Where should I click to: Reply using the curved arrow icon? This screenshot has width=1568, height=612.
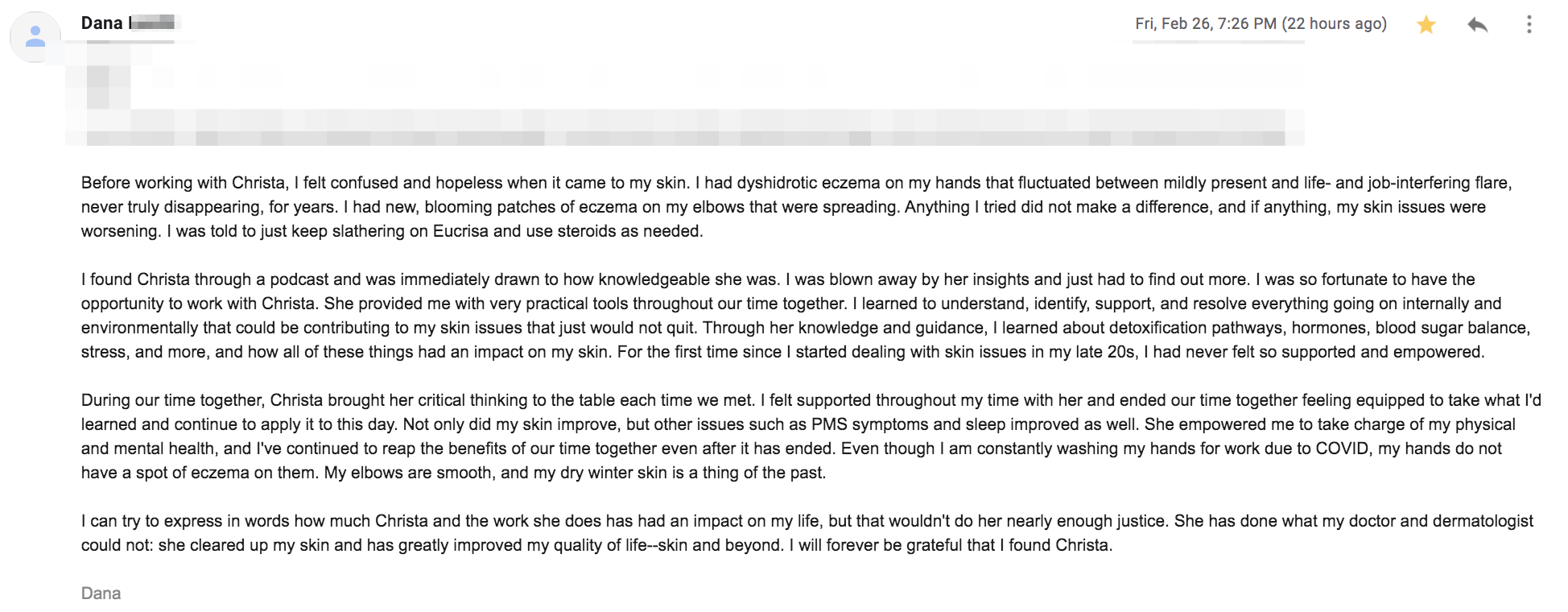pos(1477,25)
